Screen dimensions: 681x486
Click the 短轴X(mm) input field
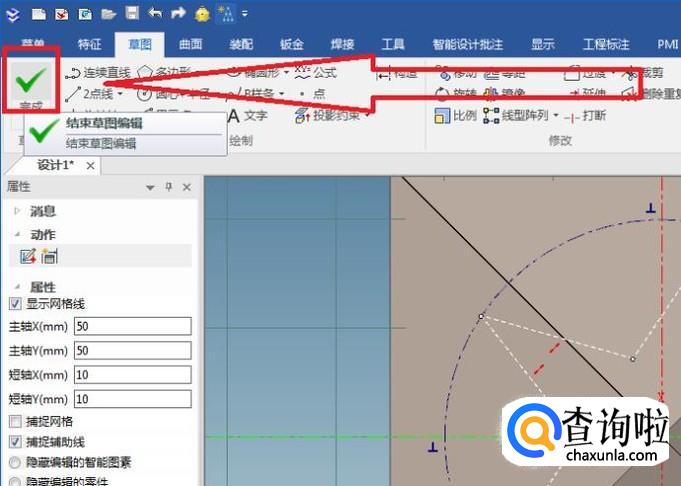tap(133, 375)
